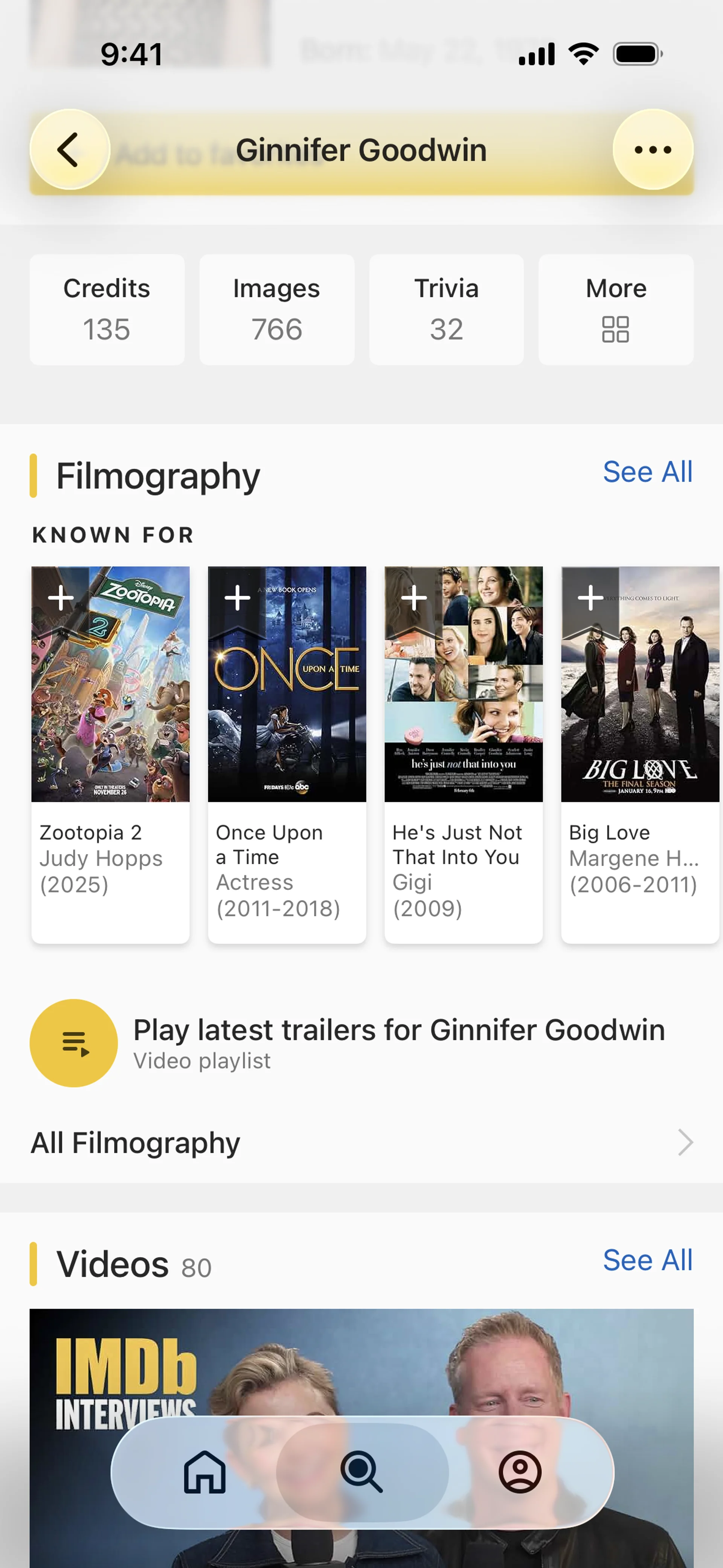Add Big Love to watchlist
The height and width of the screenshot is (1568, 723).
(x=590, y=598)
